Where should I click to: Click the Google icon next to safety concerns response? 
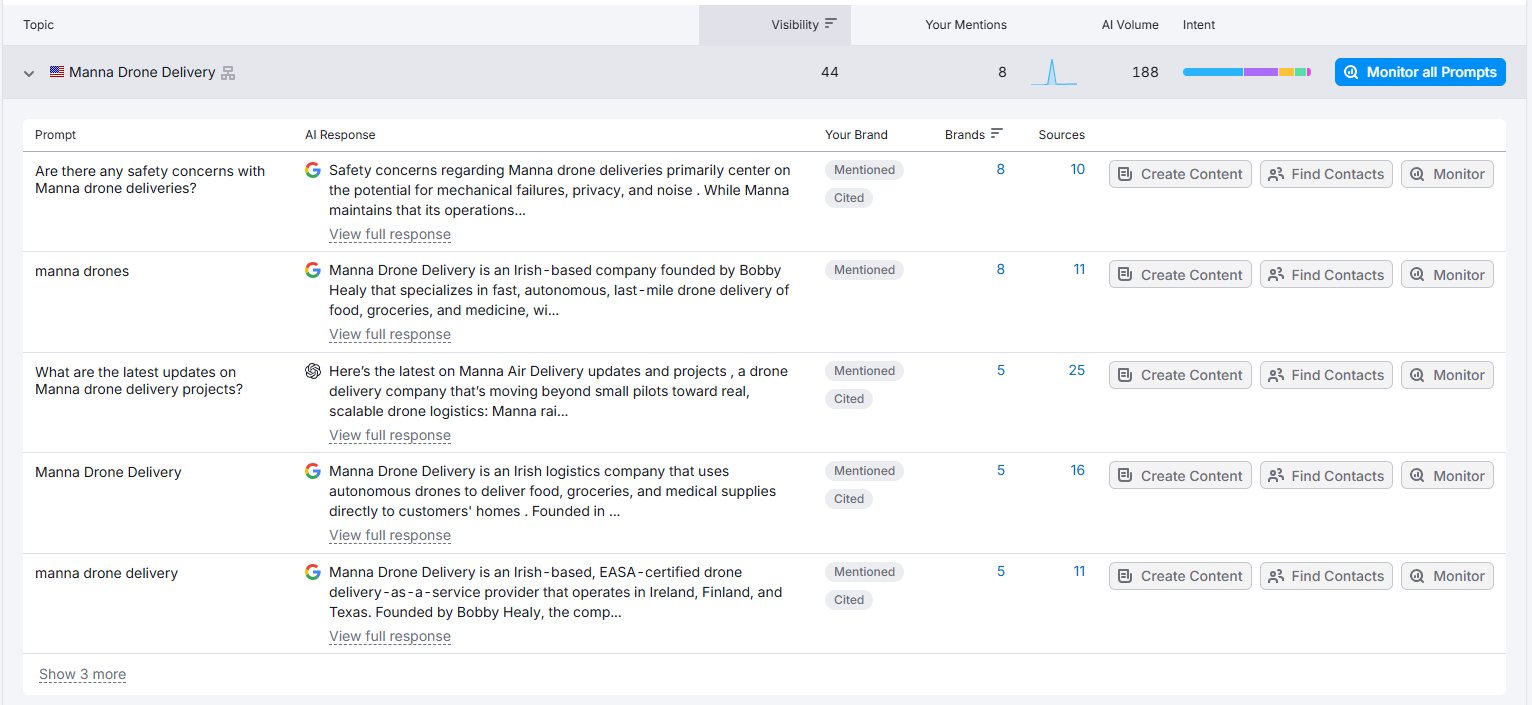pos(313,170)
